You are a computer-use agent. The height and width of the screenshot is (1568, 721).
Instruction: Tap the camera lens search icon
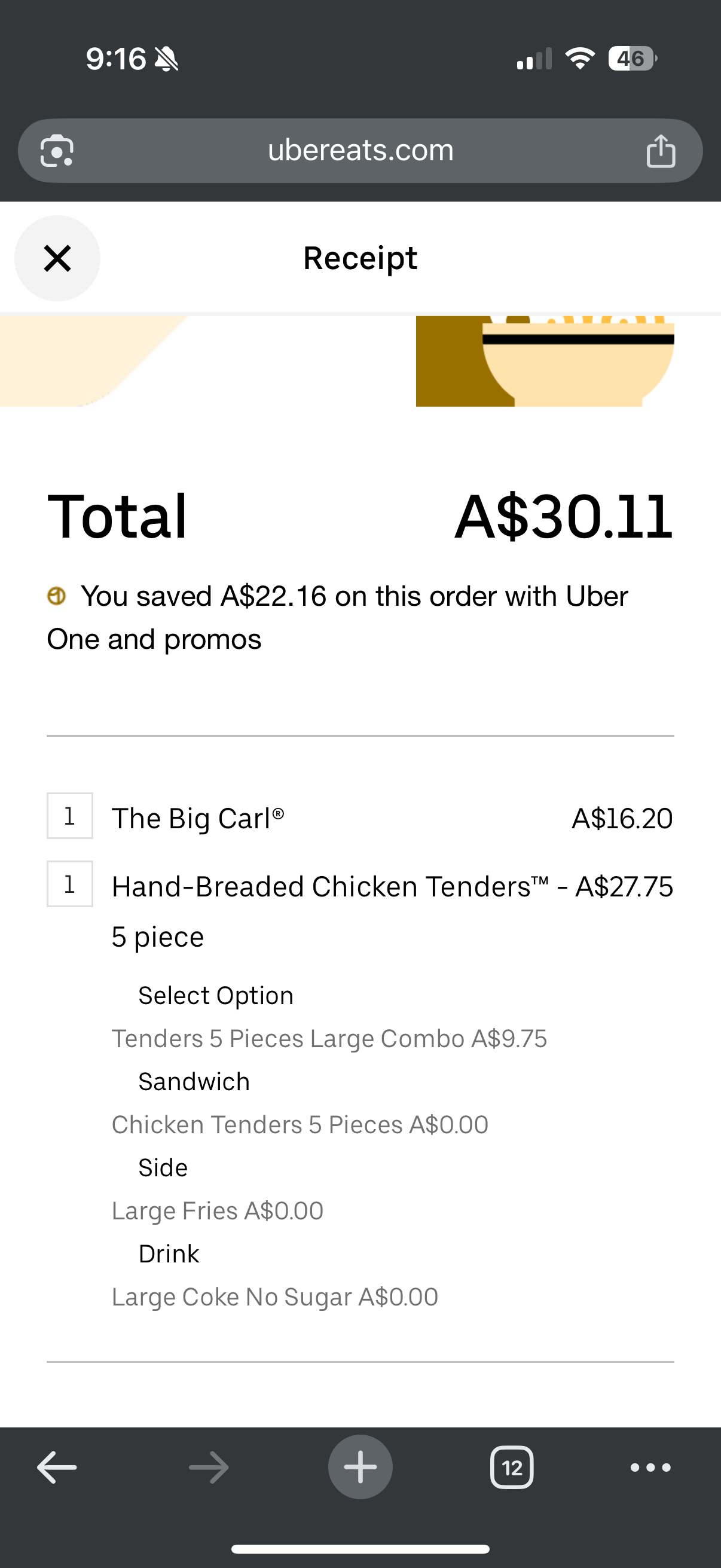coord(57,150)
